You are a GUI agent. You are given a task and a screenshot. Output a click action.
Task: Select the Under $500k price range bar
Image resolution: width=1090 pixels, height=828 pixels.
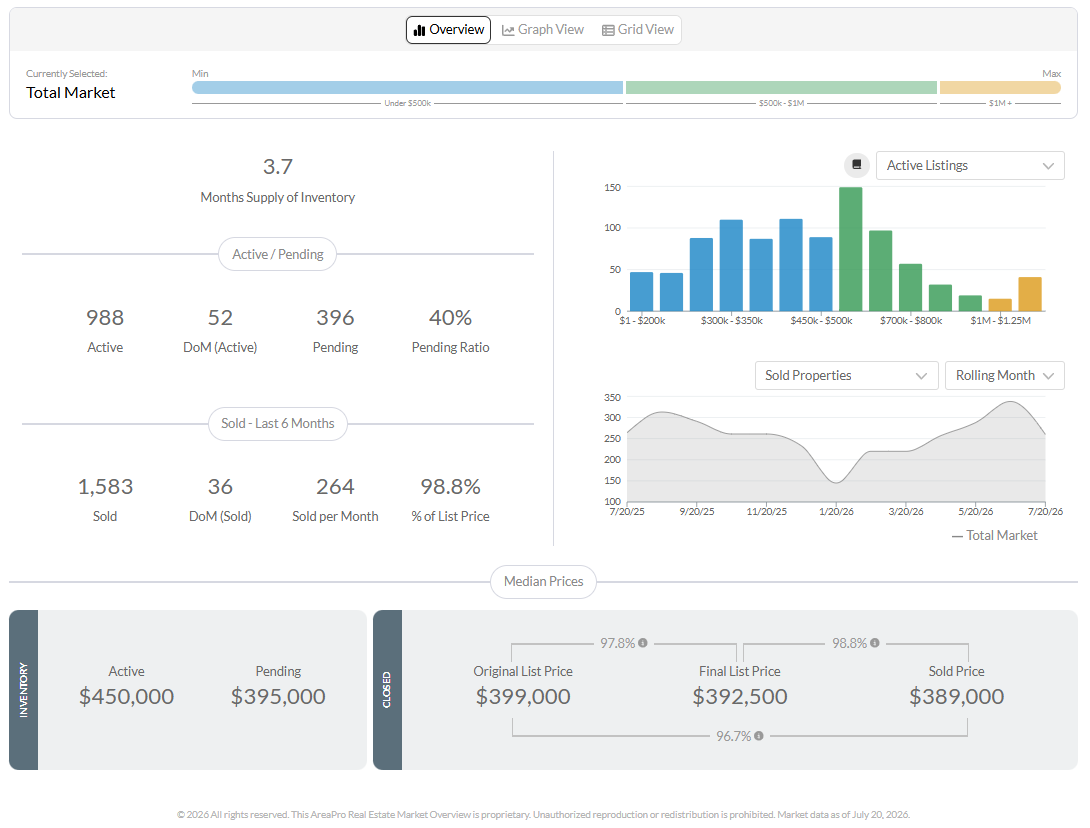(x=407, y=88)
